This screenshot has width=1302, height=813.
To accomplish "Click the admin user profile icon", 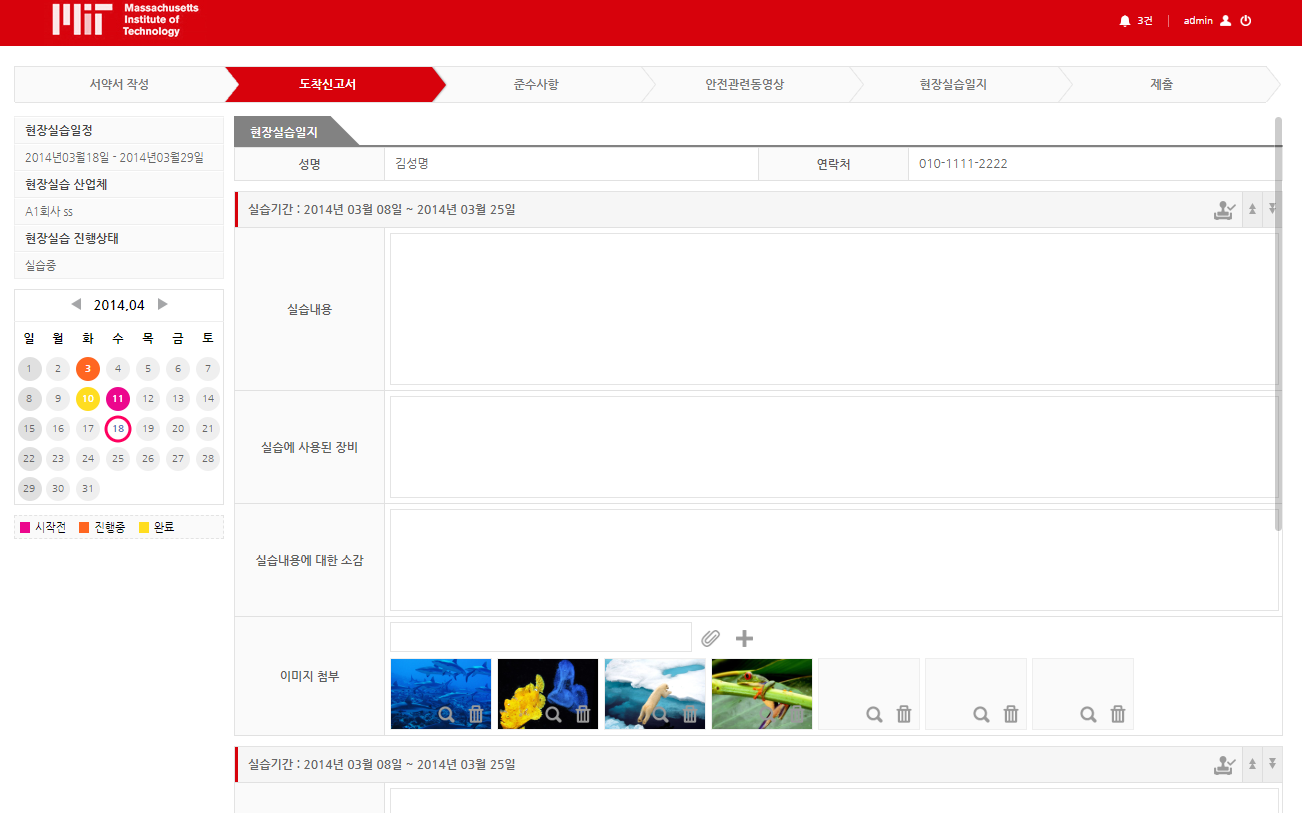I will (x=1224, y=19).
